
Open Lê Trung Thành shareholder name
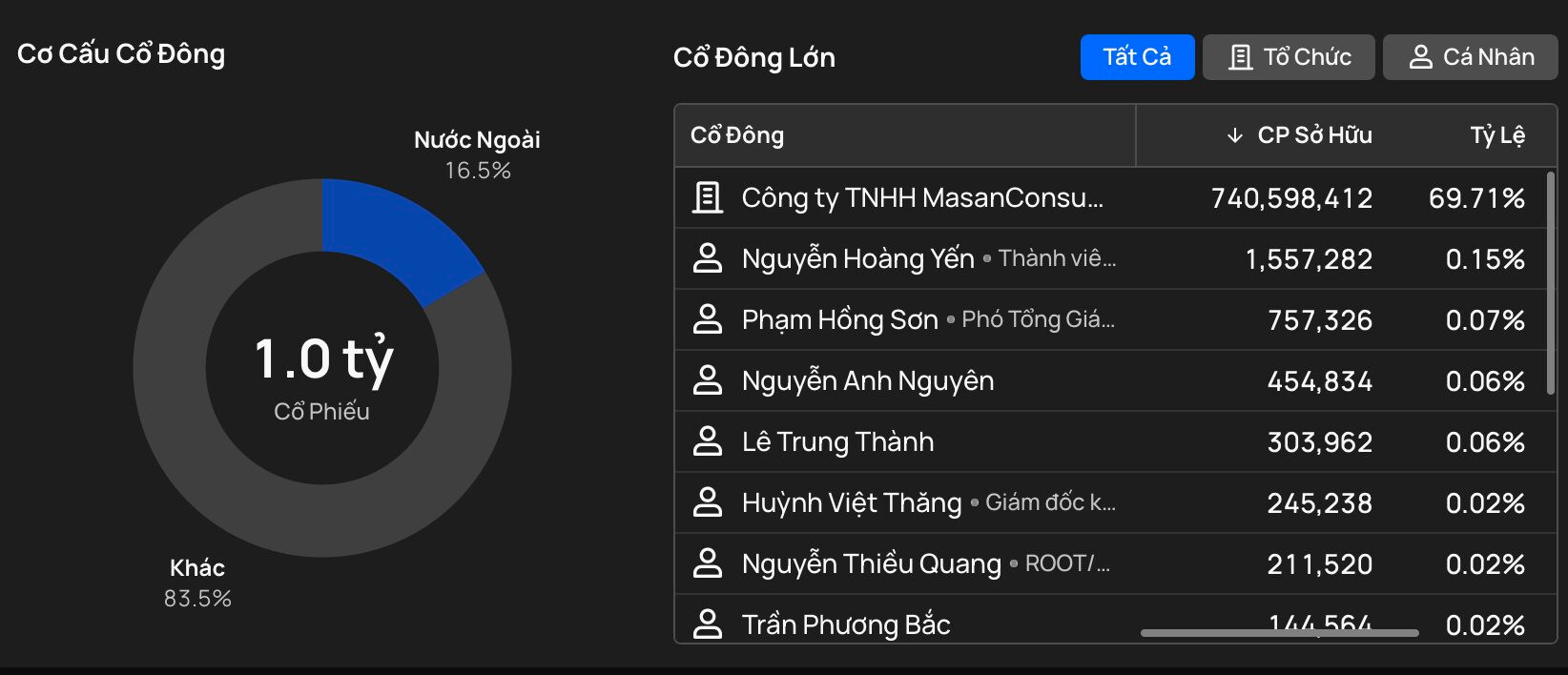tap(837, 441)
